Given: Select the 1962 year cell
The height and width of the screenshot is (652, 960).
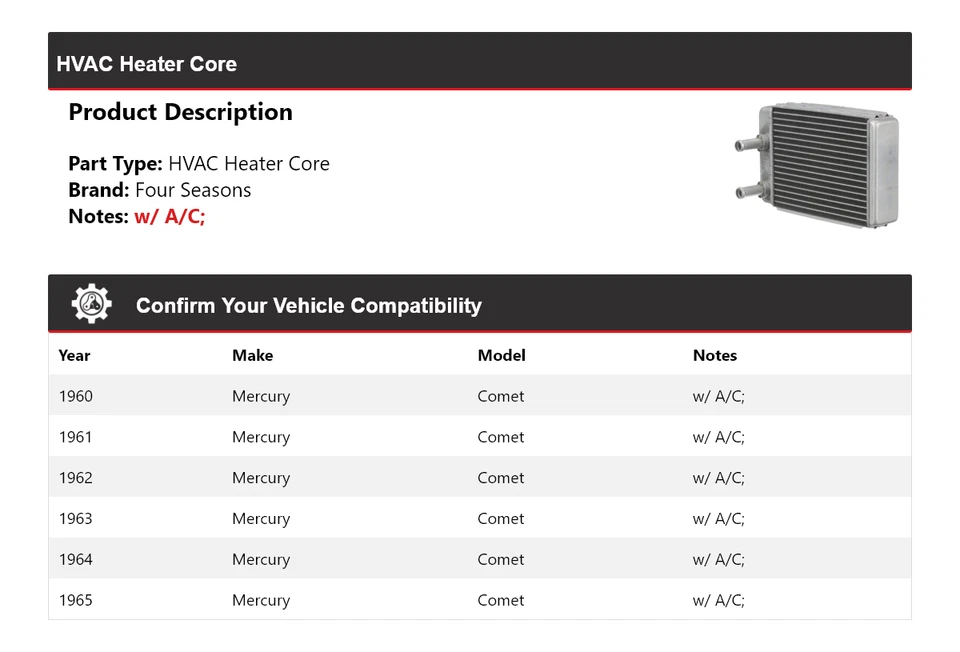Looking at the screenshot, I should 76,478.
